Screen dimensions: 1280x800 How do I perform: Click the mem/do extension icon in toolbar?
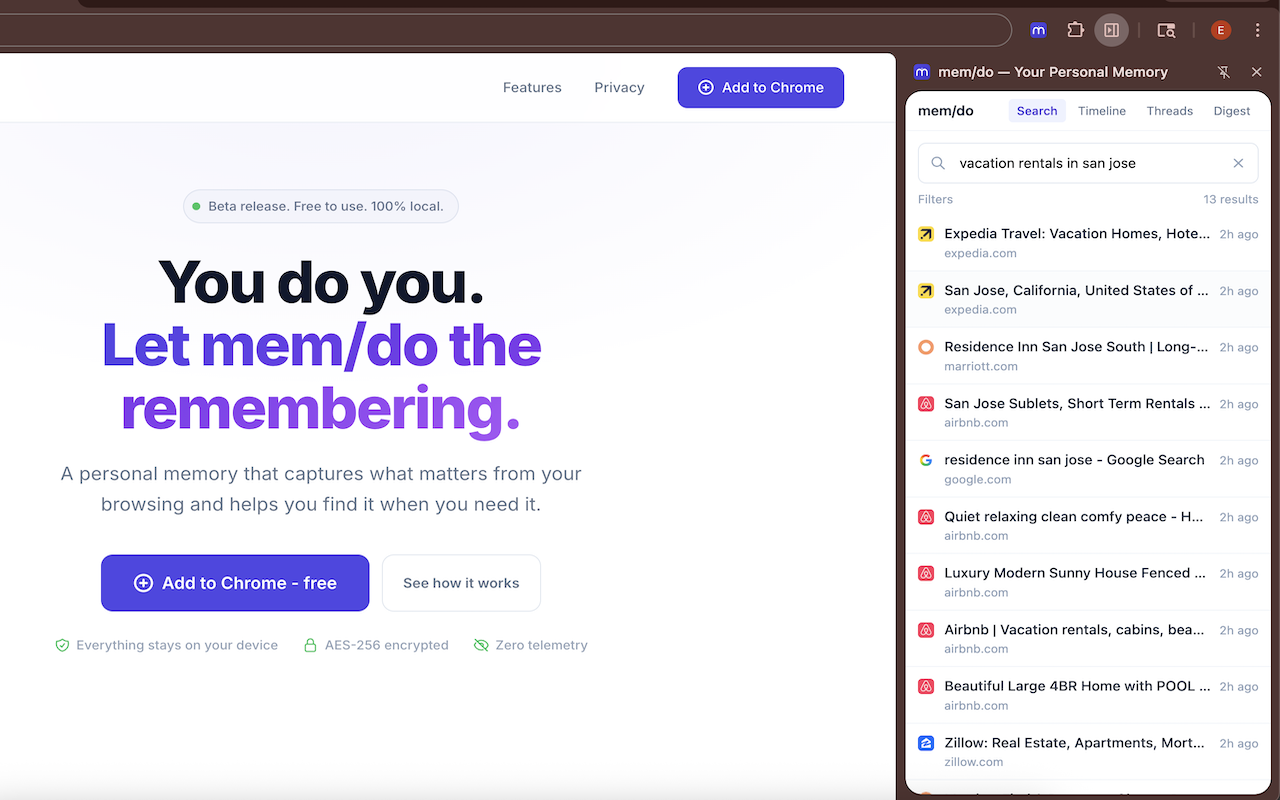point(1039,30)
